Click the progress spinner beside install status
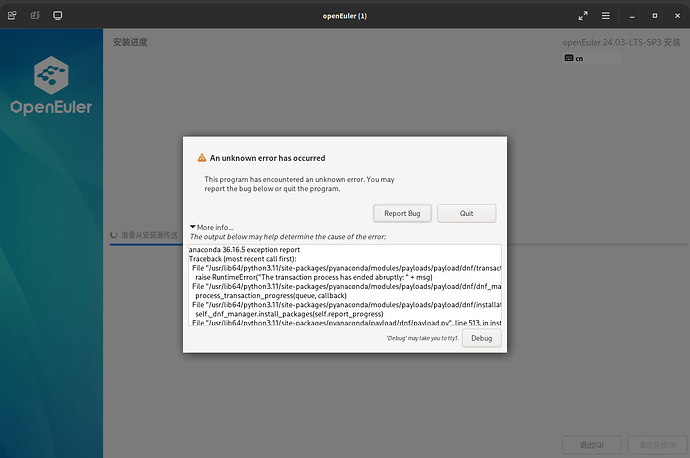690x458 pixels. 114,236
